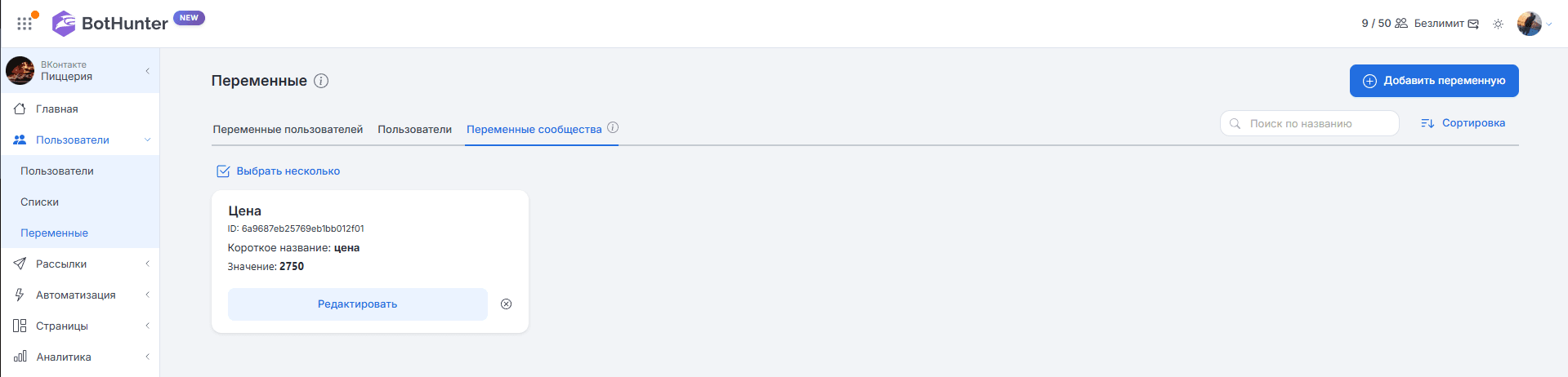
Task: Click the BotHunter logo
Action: 109,24
